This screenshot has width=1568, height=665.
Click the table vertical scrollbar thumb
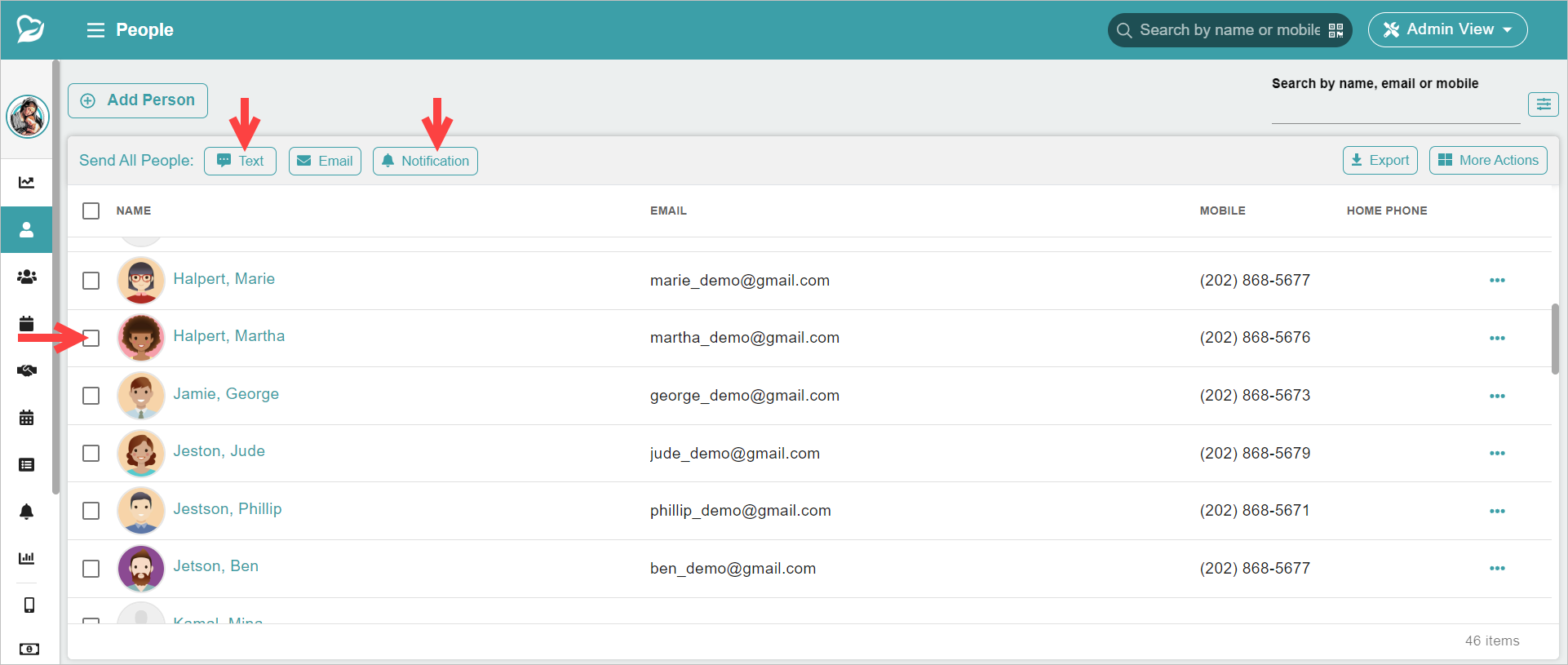(1555, 339)
